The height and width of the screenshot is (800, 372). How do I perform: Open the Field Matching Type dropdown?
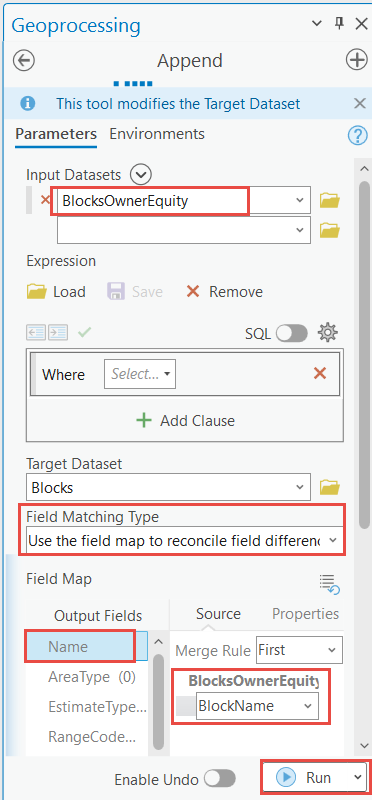tap(184, 540)
